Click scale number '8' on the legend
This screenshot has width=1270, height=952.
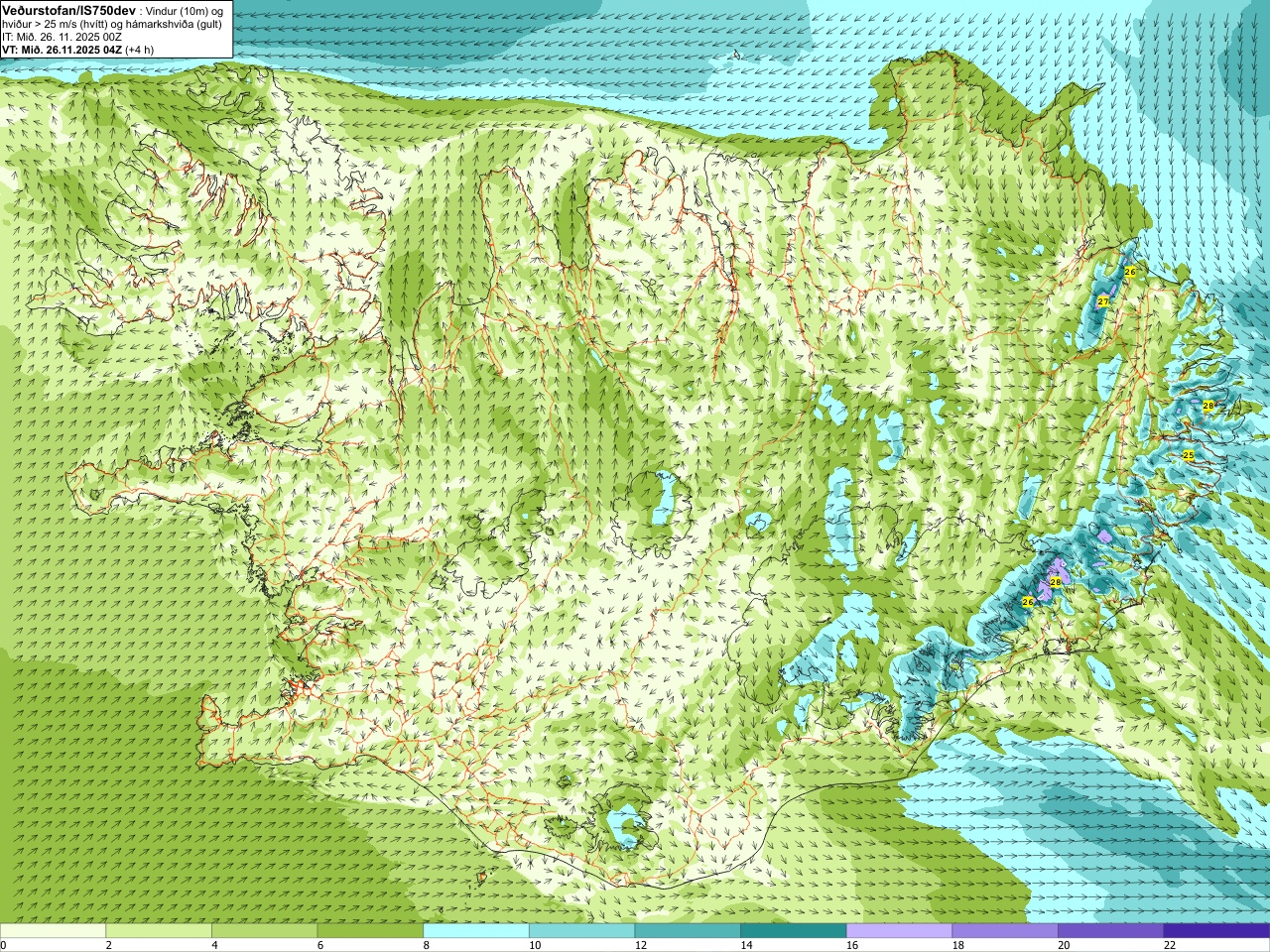(x=427, y=945)
